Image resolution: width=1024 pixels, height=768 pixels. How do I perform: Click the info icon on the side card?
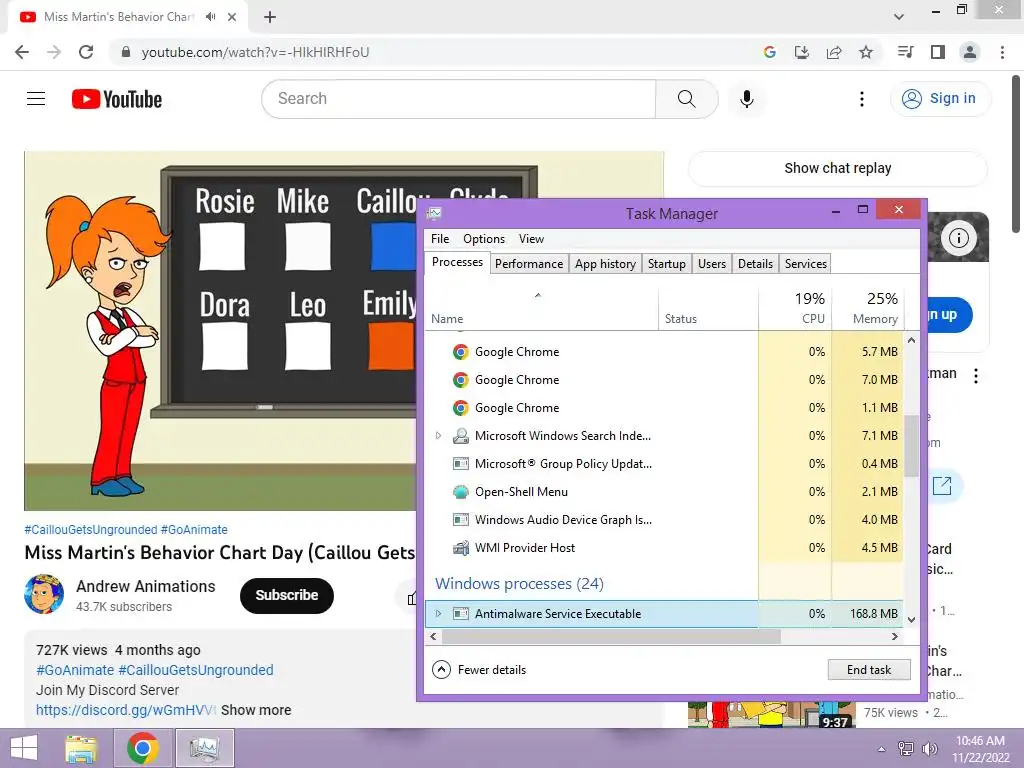(x=958, y=238)
